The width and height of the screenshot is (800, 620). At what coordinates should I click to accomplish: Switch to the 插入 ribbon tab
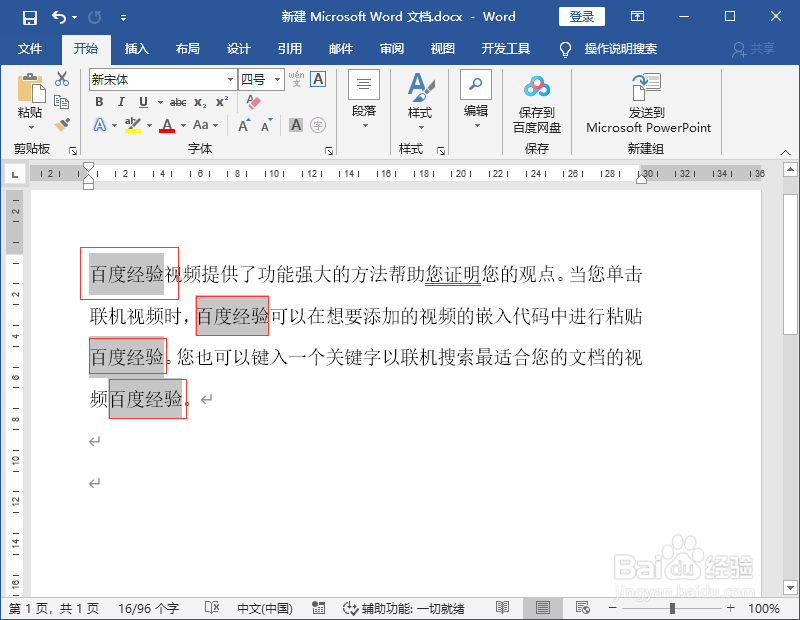[x=136, y=48]
